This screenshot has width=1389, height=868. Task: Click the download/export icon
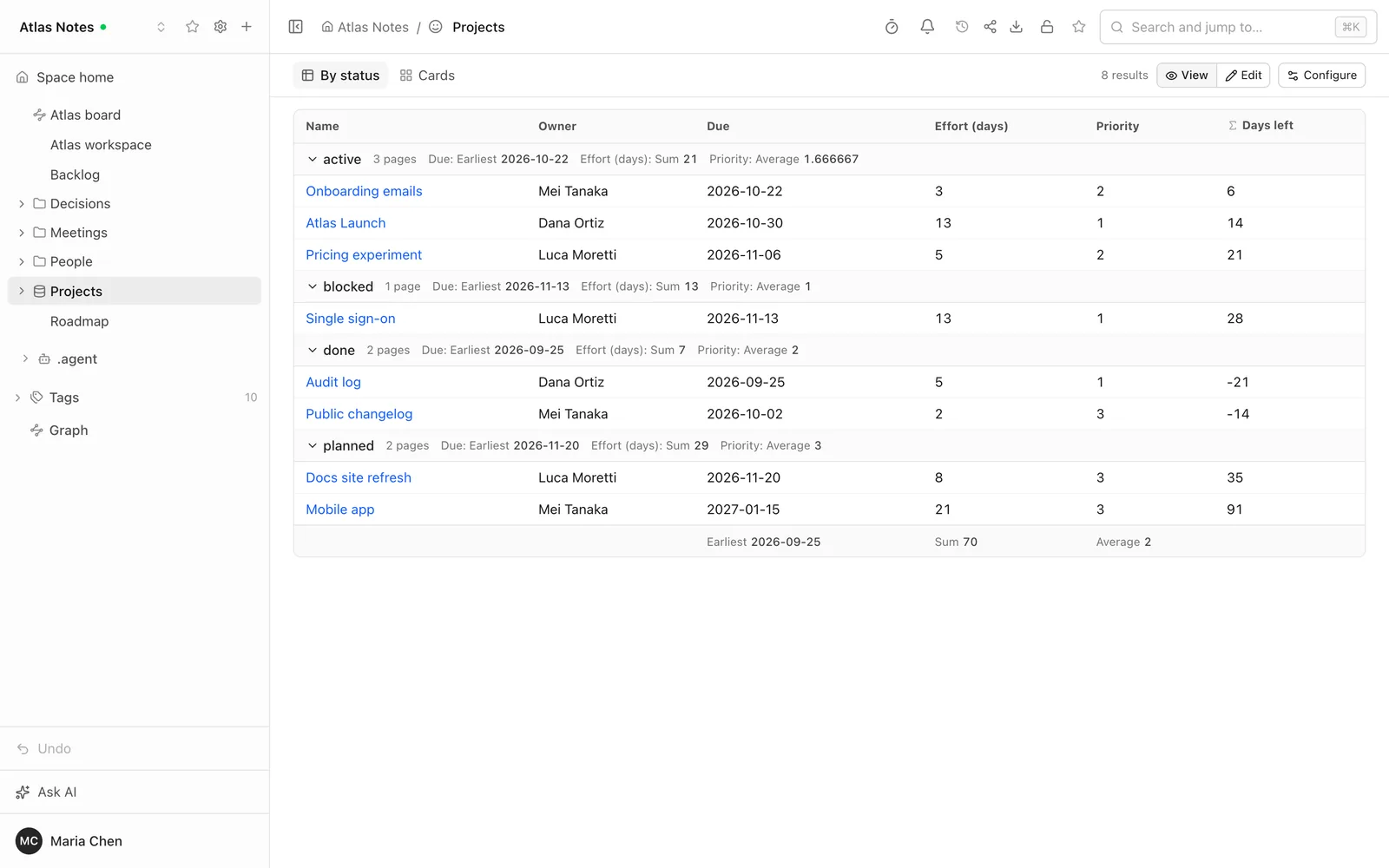[1017, 27]
